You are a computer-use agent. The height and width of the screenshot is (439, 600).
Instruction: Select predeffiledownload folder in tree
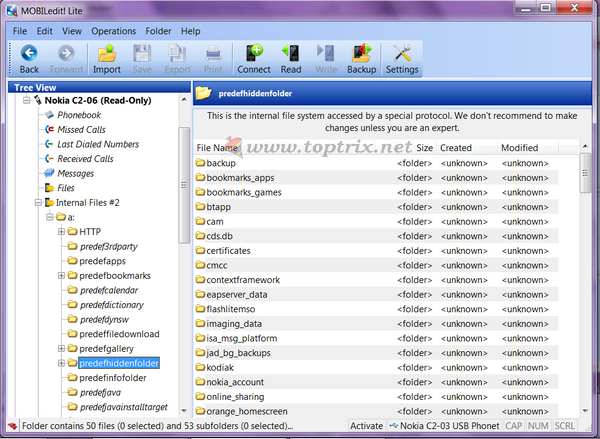(x=119, y=334)
